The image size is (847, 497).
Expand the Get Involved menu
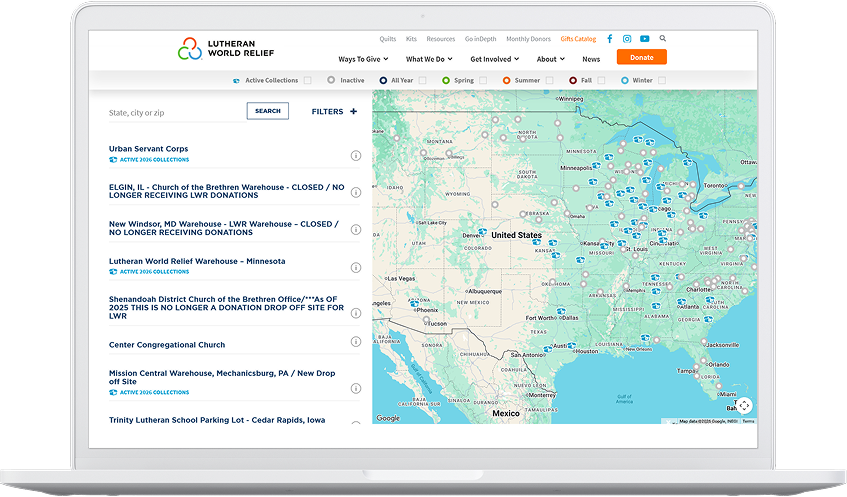(x=494, y=59)
